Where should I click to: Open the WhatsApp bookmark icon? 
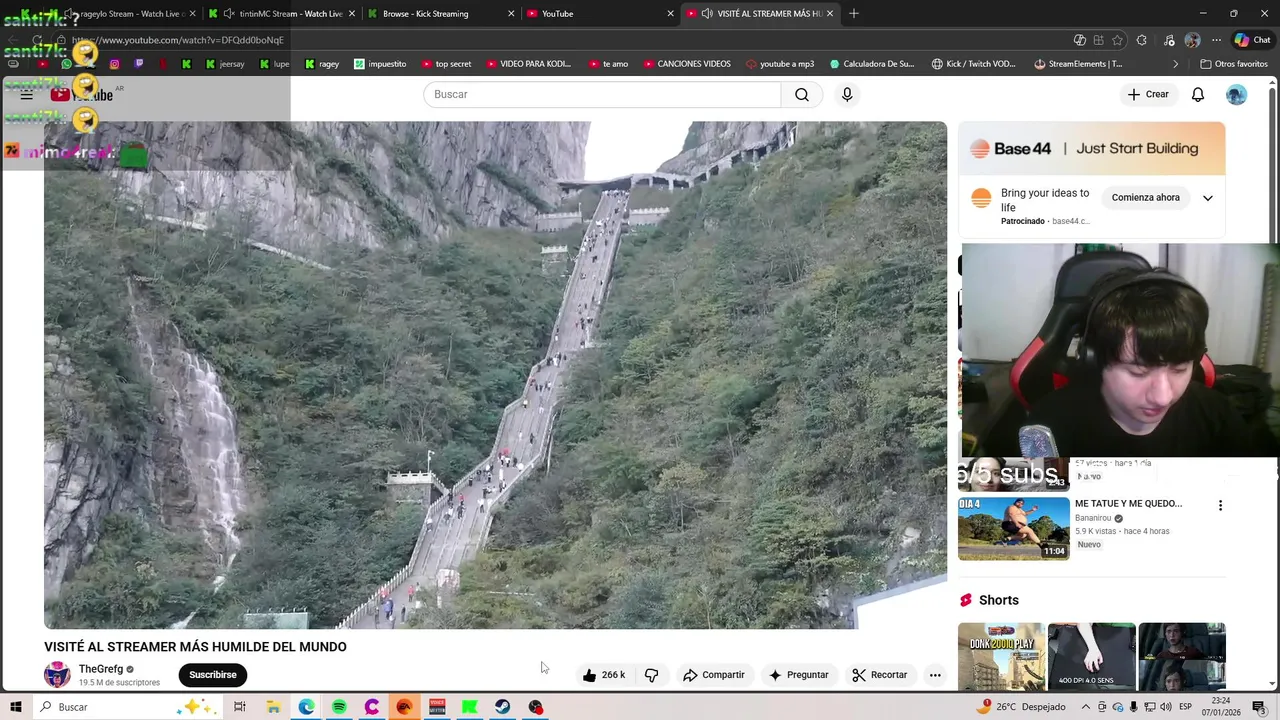66,64
